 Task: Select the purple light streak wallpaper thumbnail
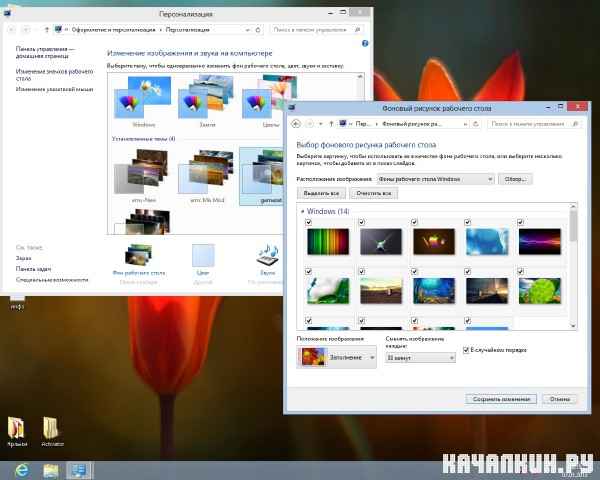[540, 242]
